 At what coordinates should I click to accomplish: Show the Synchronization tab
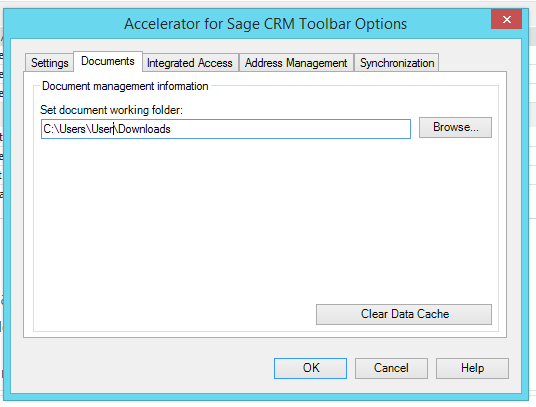click(x=397, y=63)
